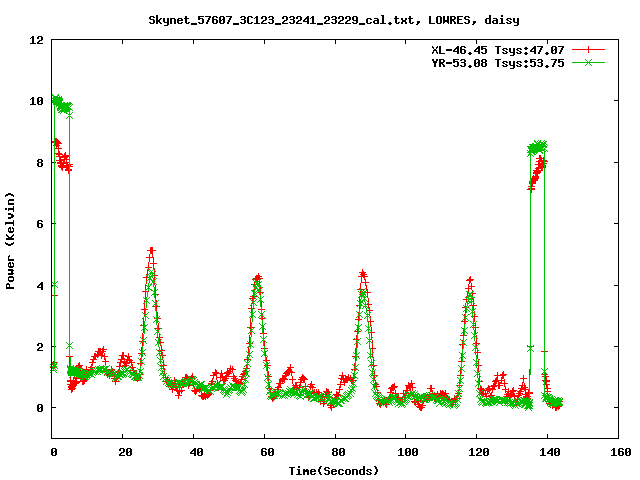Click the red legend line sample

[588, 50]
